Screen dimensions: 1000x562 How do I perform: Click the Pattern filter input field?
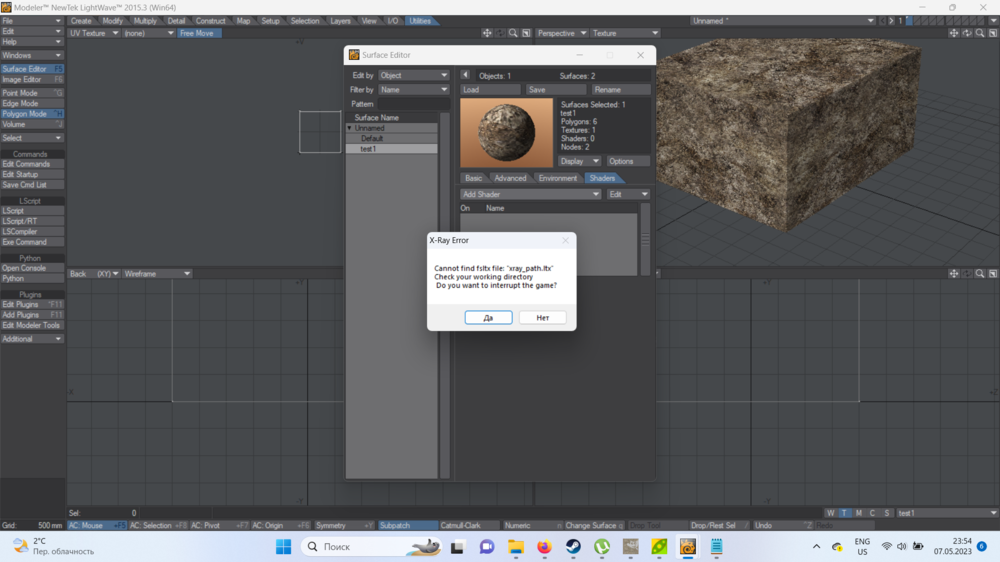coord(412,104)
